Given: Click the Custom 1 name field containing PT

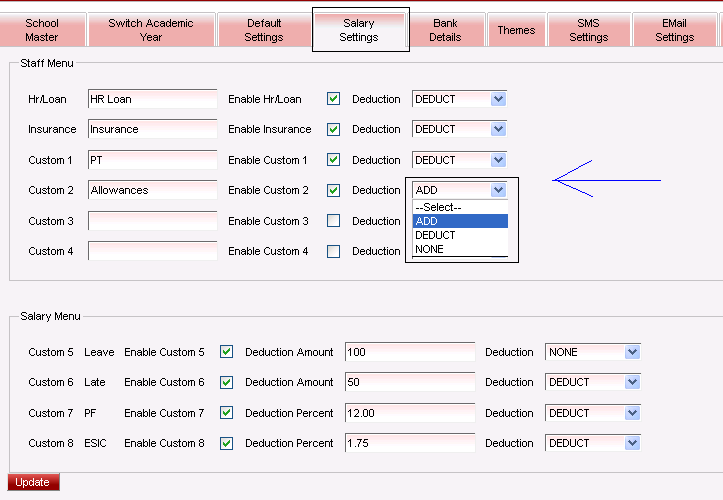Looking at the screenshot, I should [152, 160].
